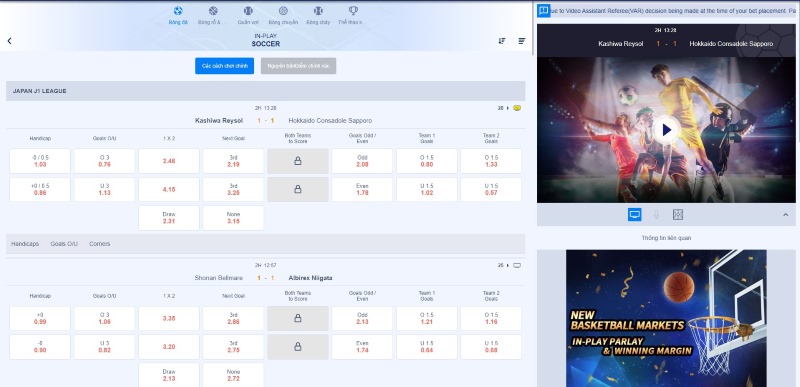Image resolution: width=800 pixels, height=387 pixels.
Task: Click the sort order icon in header
Action: pos(502,41)
